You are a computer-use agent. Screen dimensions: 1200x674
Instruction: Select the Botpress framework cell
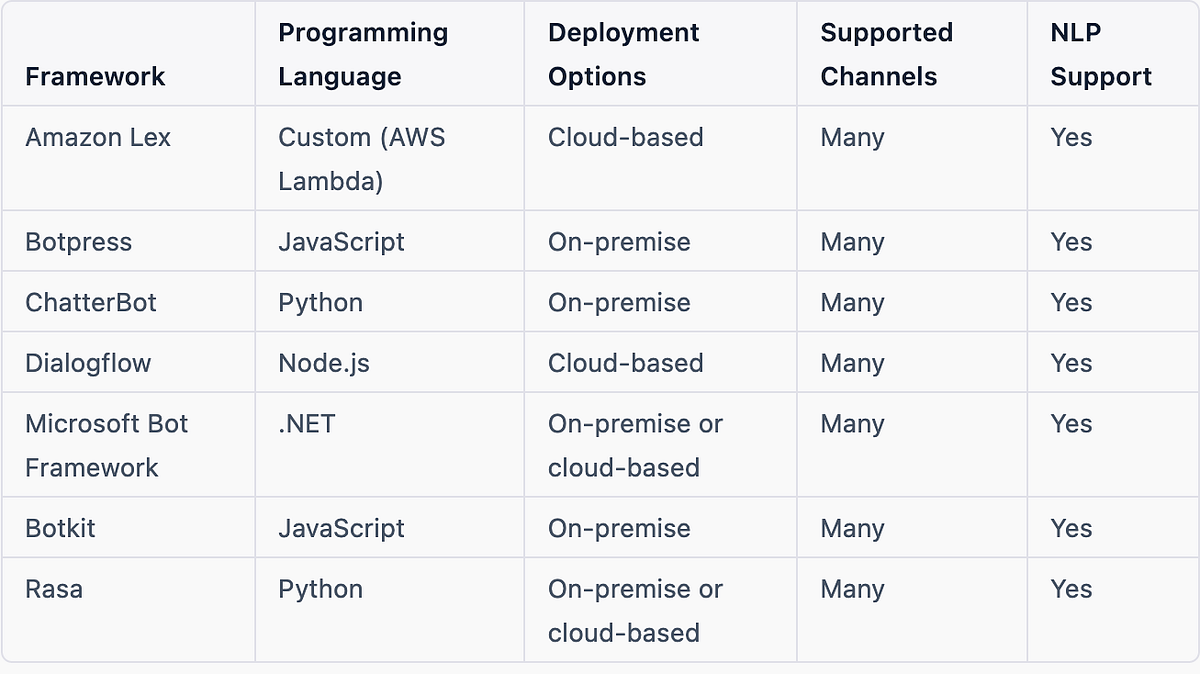[x=79, y=242]
